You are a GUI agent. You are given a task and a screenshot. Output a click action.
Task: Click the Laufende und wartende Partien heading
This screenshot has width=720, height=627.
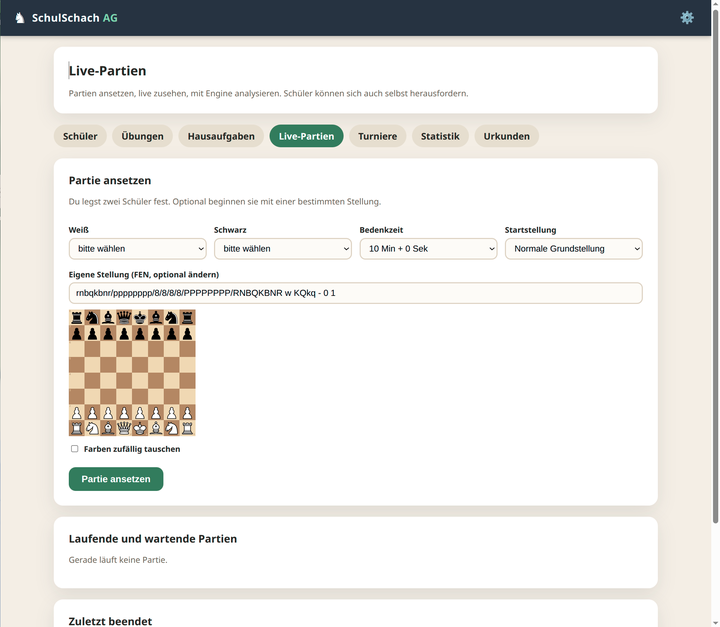(153, 539)
